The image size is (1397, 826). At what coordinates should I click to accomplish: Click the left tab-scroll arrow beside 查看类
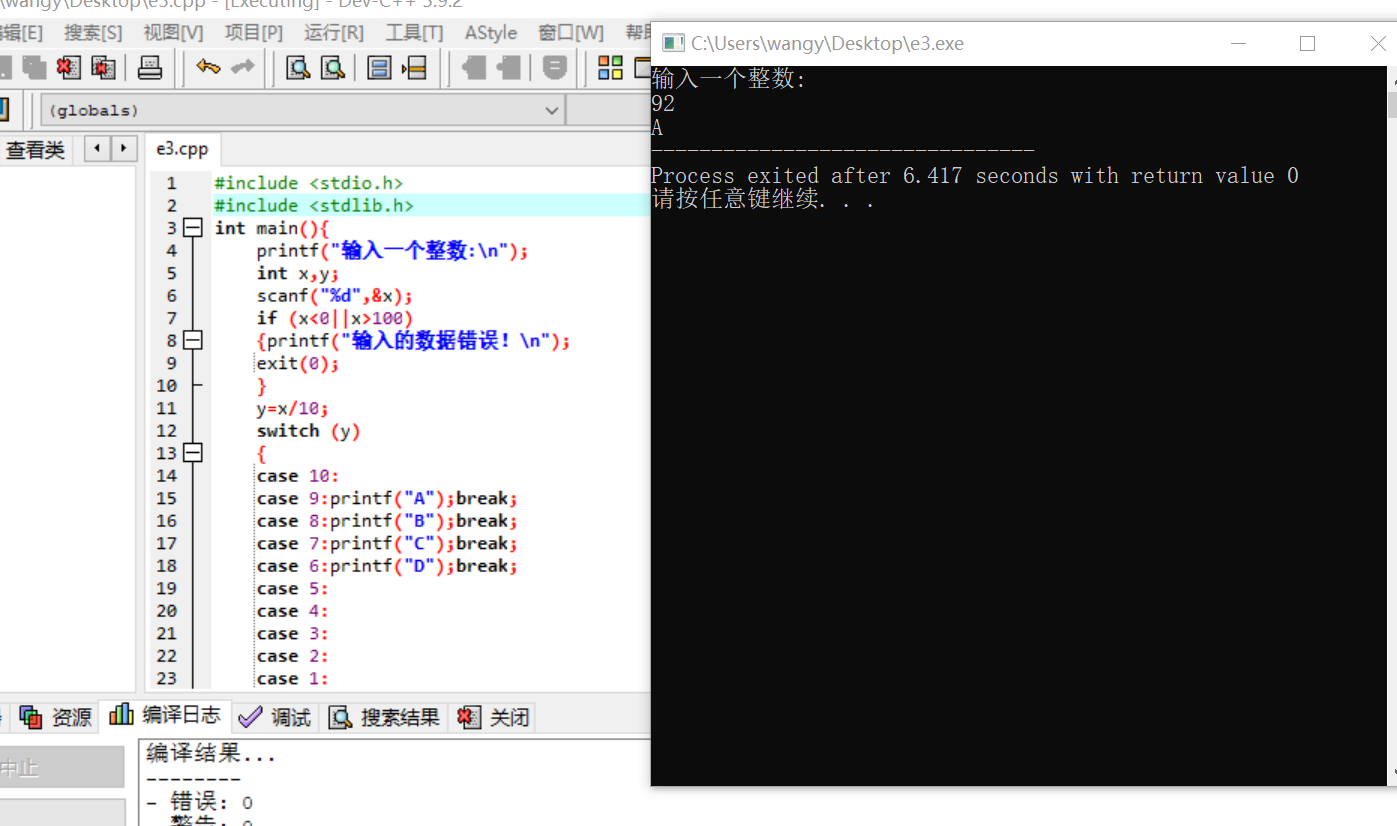97,149
